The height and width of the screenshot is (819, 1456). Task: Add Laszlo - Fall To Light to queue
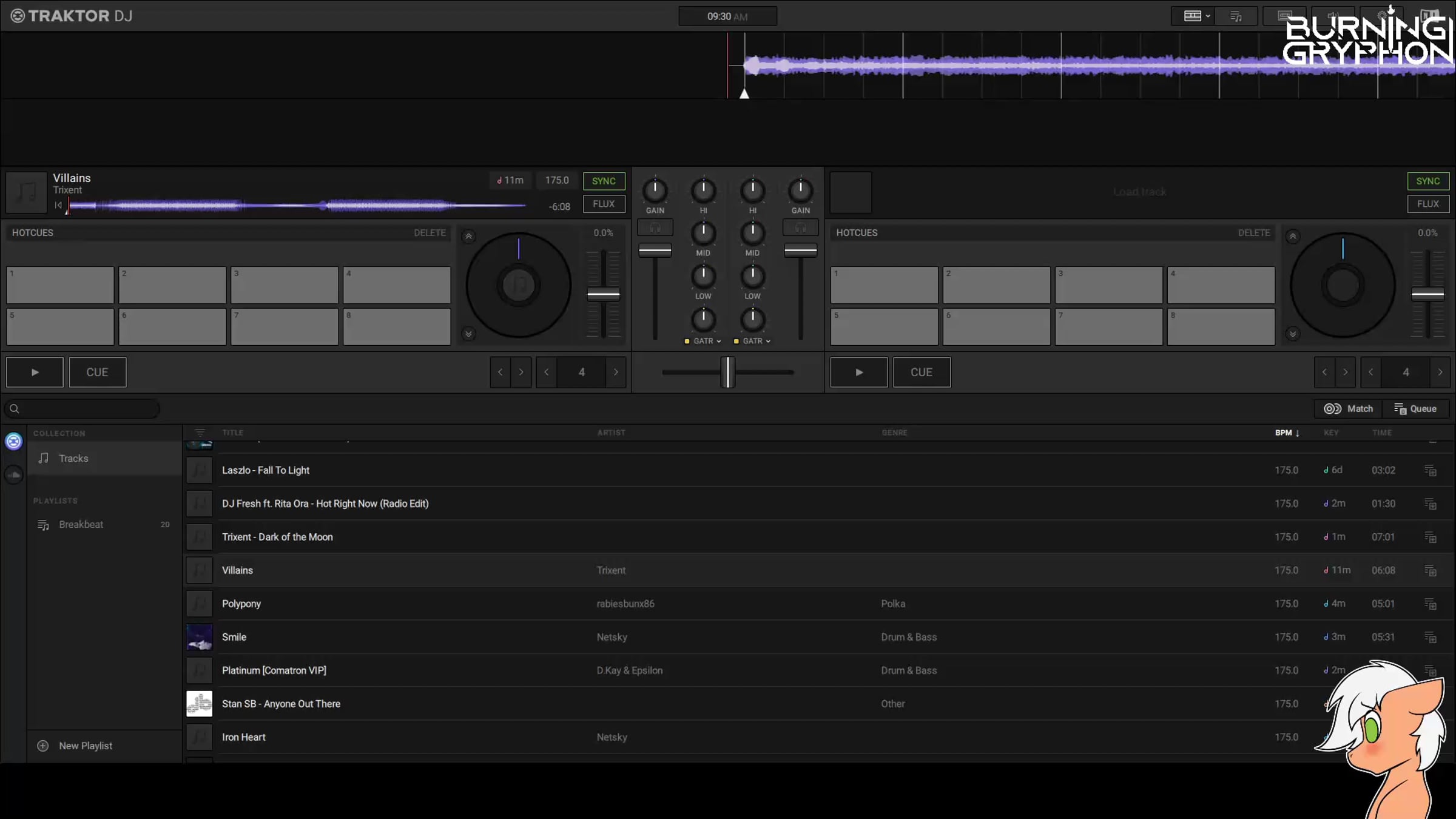(x=1431, y=470)
